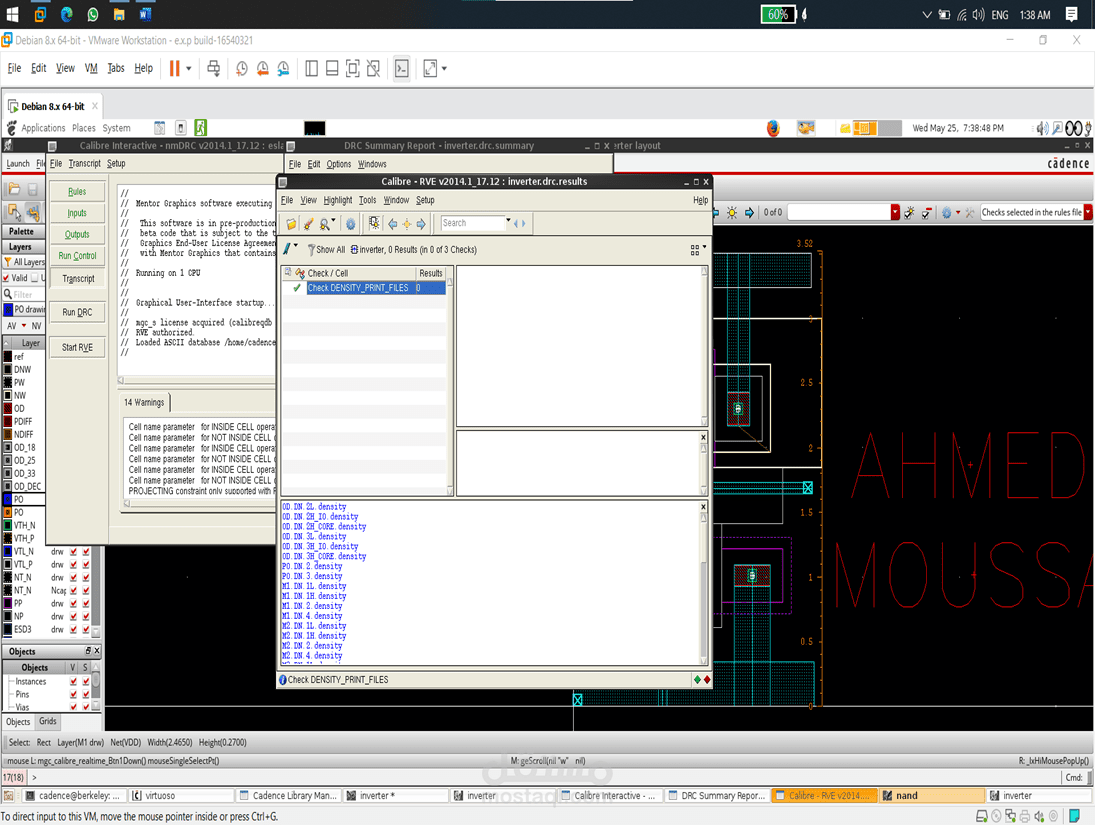
Task: Click Run Control button in Calibre Interactive
Action: (77, 256)
